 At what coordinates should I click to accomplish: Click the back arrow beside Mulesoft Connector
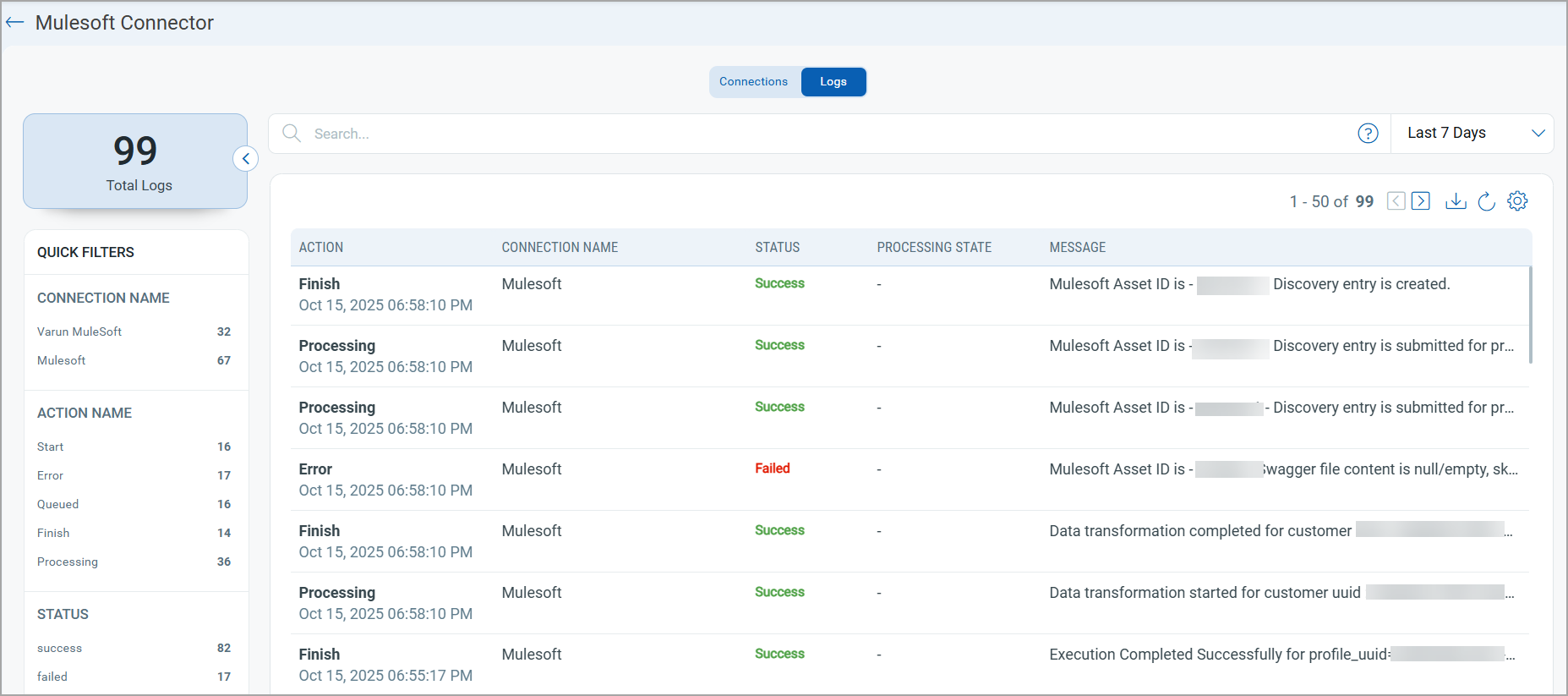[x=14, y=23]
